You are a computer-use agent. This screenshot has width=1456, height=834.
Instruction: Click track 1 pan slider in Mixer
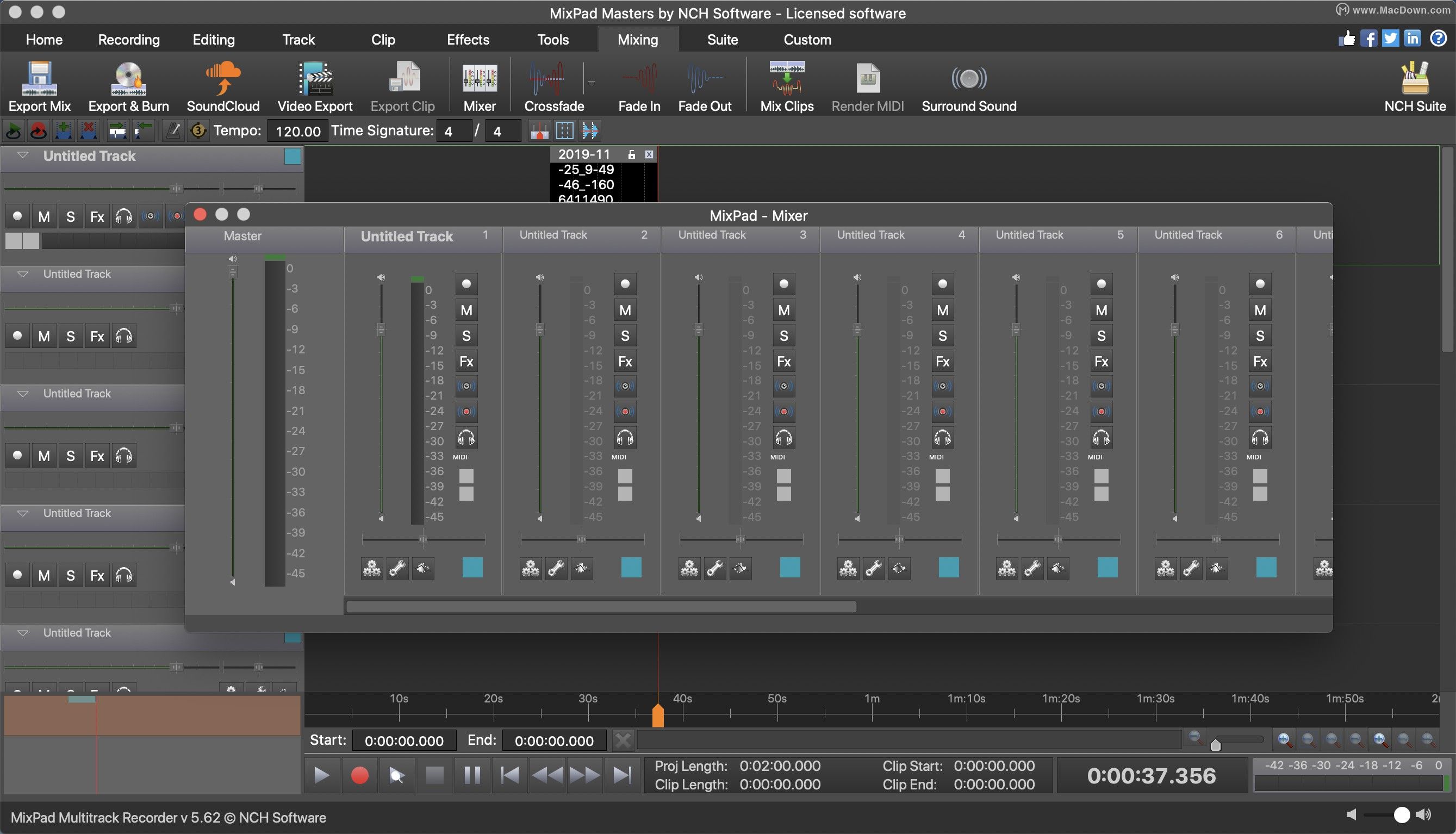422,539
